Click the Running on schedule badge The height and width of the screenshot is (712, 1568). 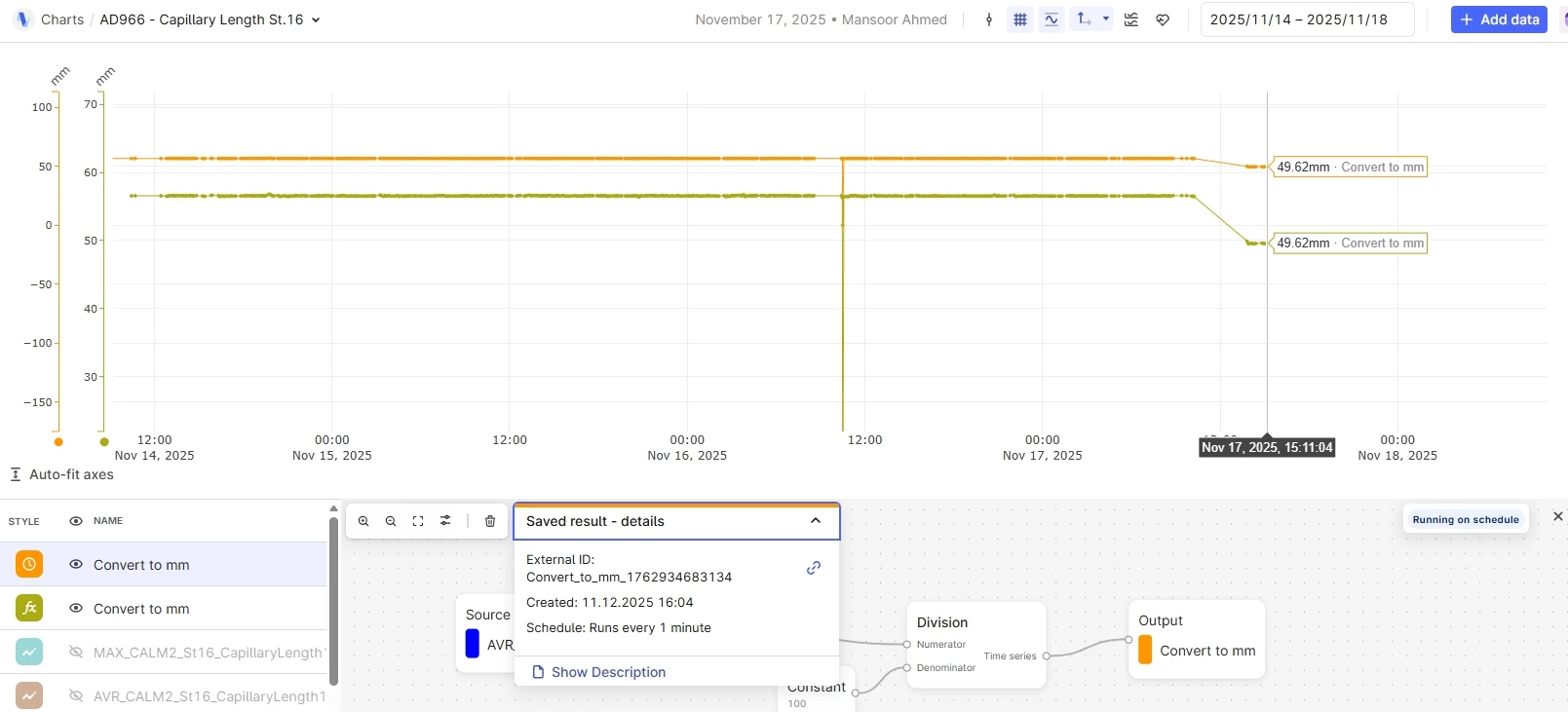coord(1466,519)
